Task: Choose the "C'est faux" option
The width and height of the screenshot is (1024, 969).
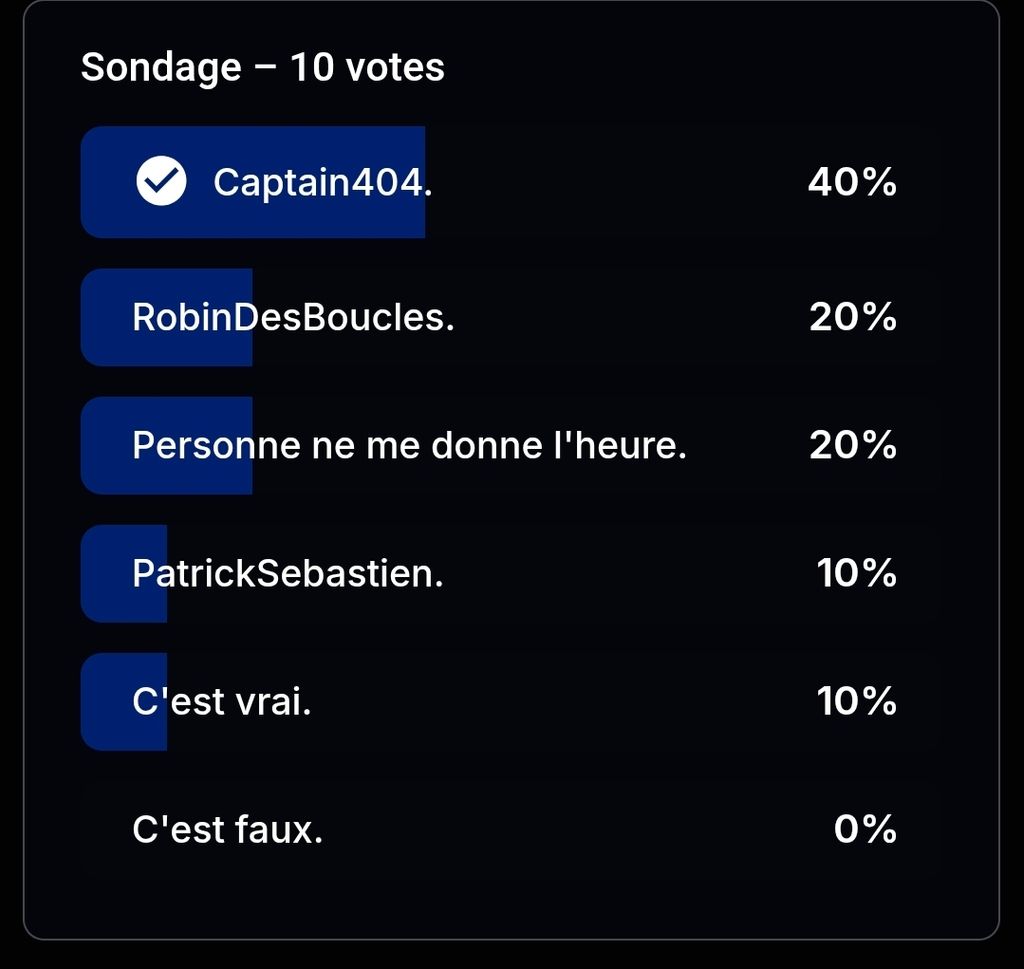Action: (227, 830)
